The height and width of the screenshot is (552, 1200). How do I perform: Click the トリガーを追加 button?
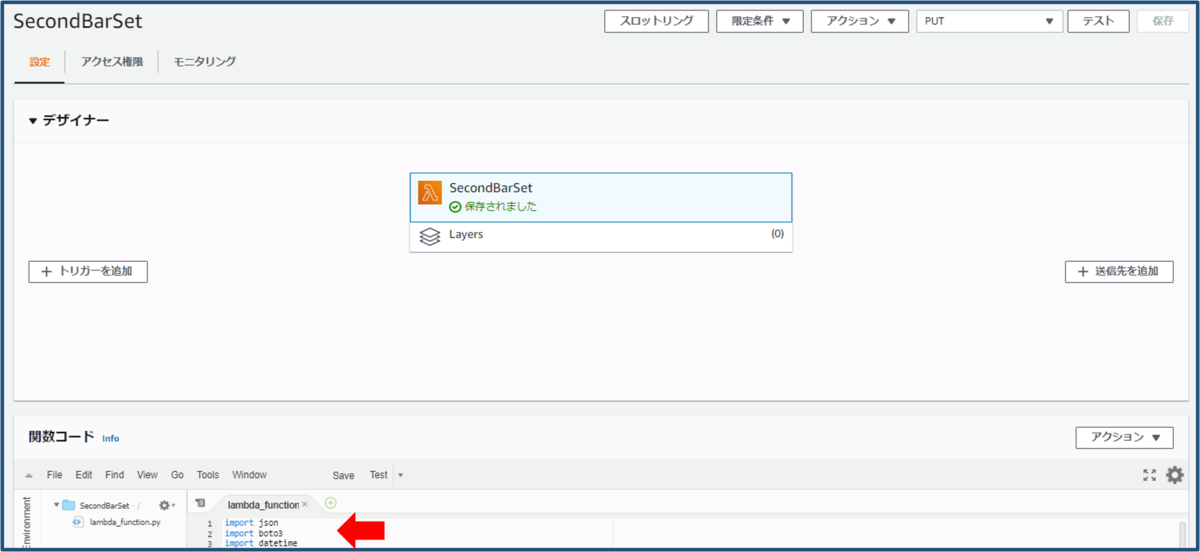[x=88, y=271]
